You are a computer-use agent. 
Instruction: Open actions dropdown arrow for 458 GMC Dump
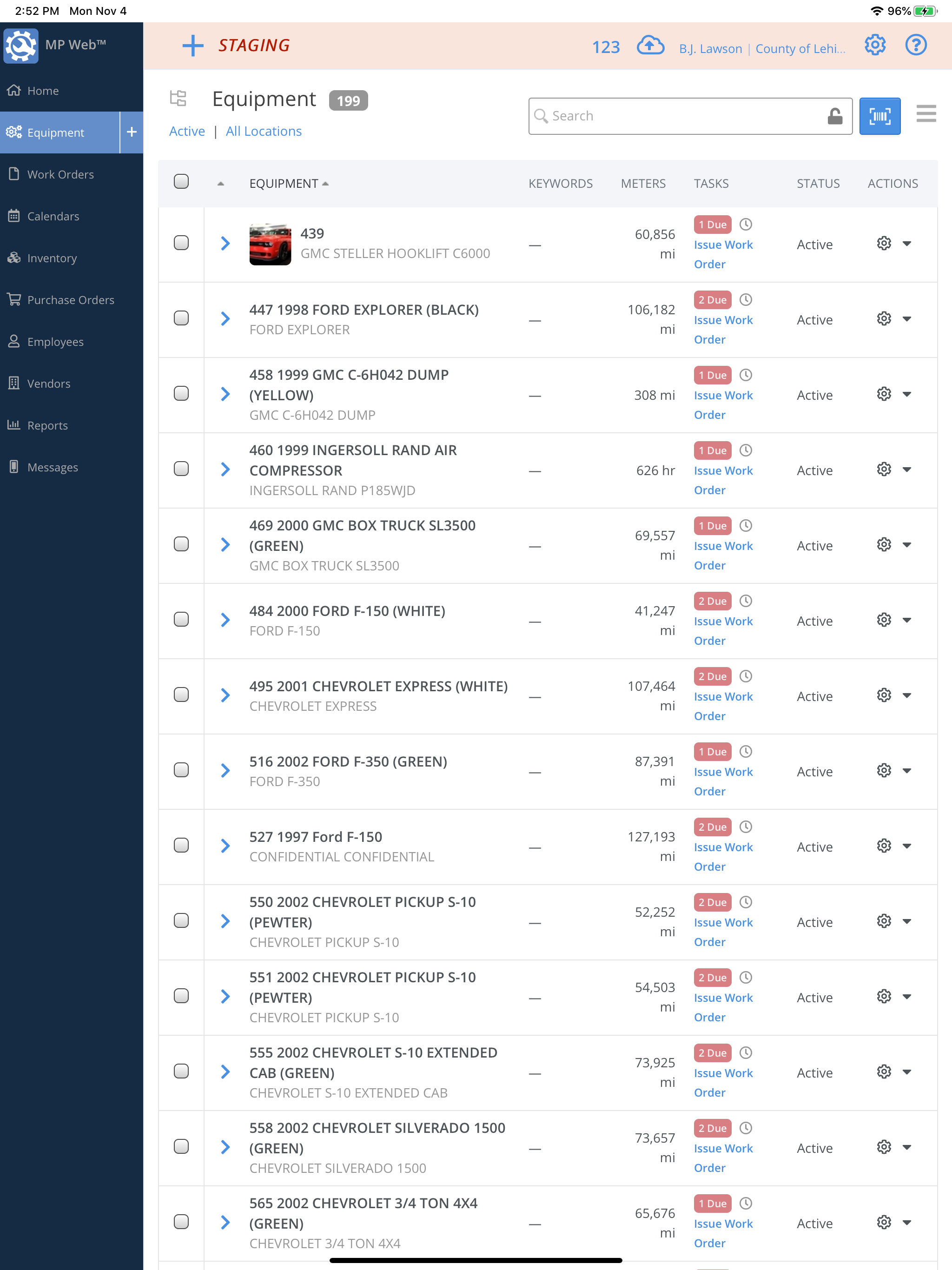907,395
